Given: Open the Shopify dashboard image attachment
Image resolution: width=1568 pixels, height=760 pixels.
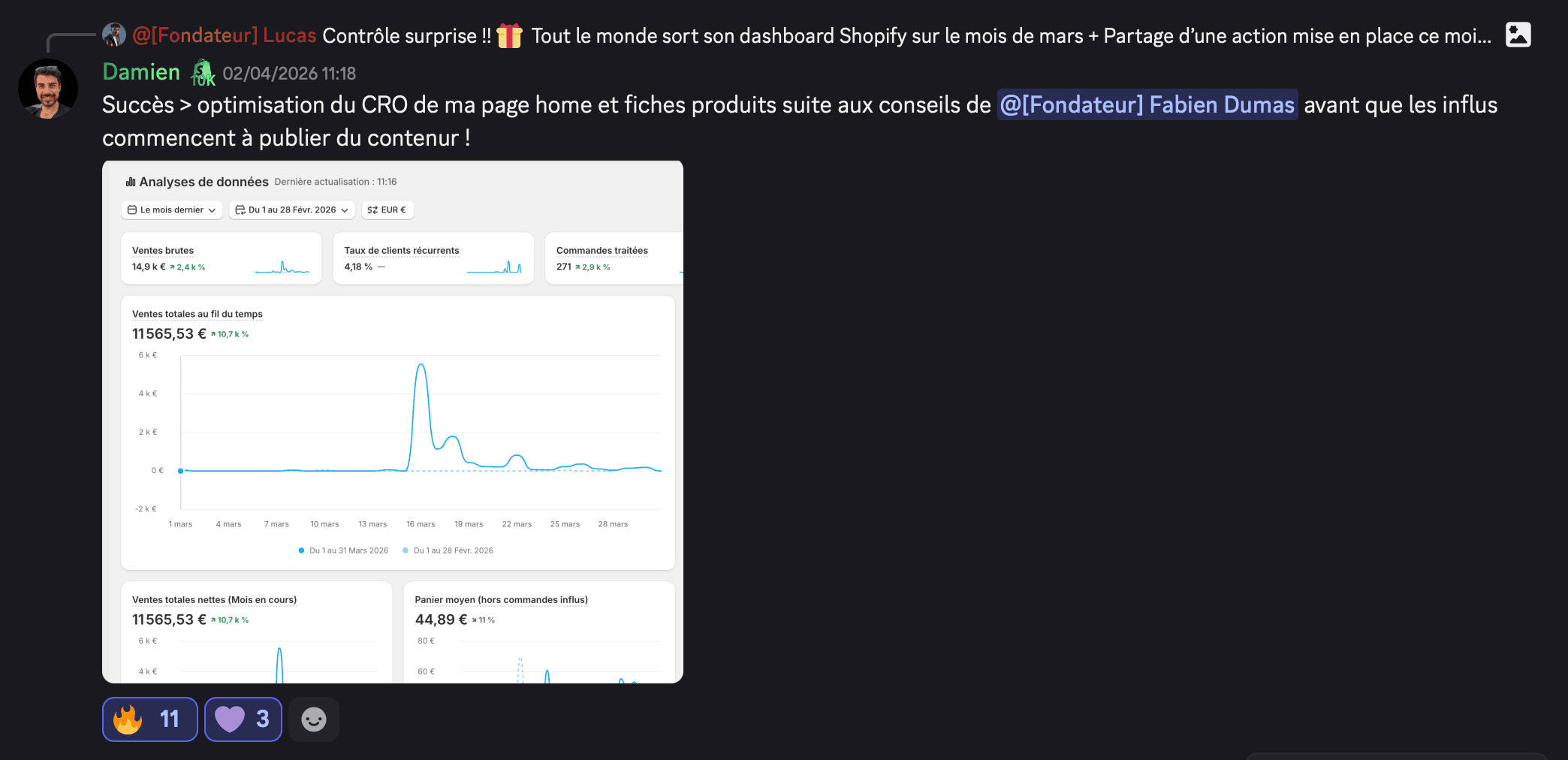Looking at the screenshot, I should [x=393, y=422].
